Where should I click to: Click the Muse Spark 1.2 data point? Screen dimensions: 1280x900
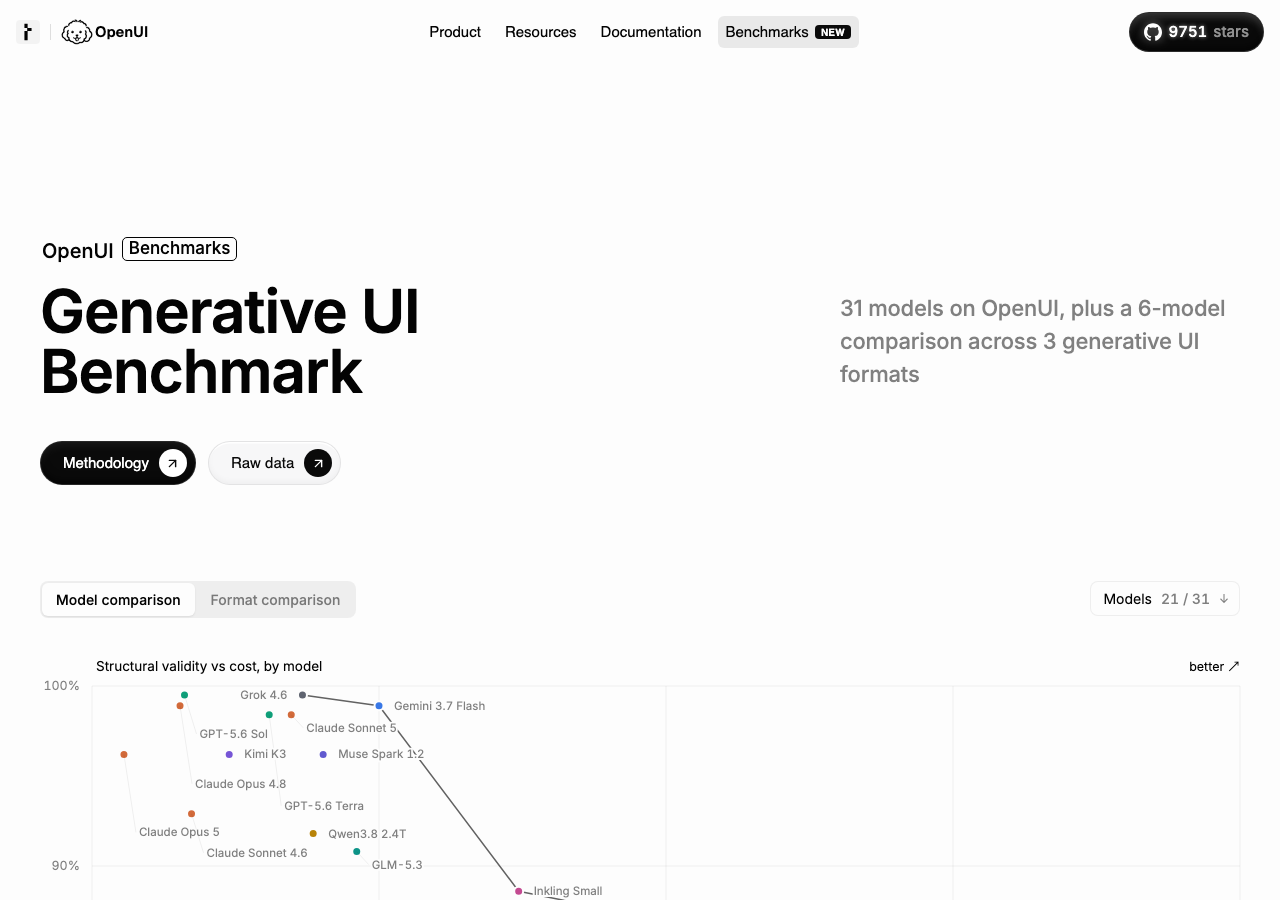tap(323, 754)
